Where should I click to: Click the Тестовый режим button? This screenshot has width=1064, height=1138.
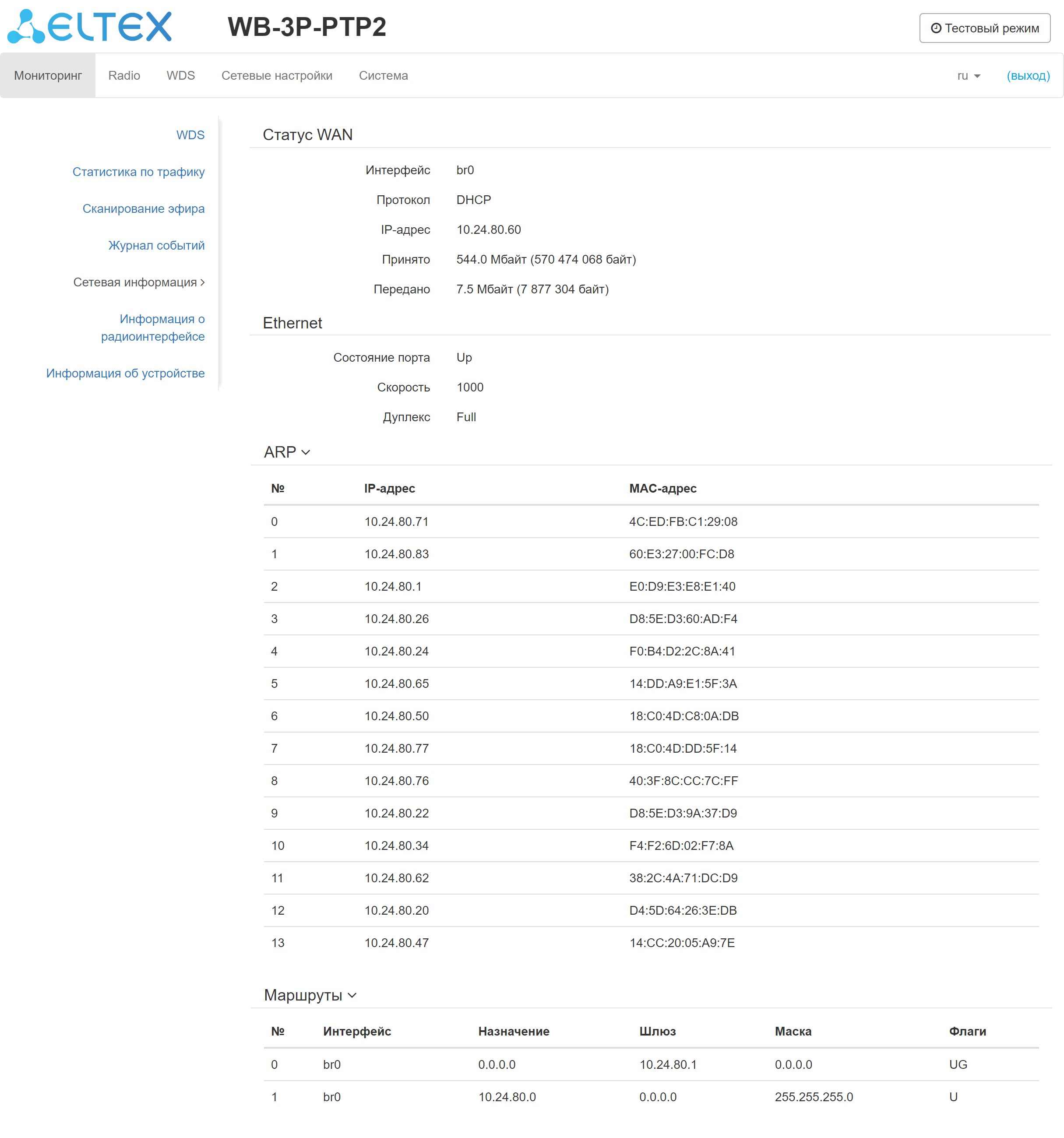click(984, 28)
